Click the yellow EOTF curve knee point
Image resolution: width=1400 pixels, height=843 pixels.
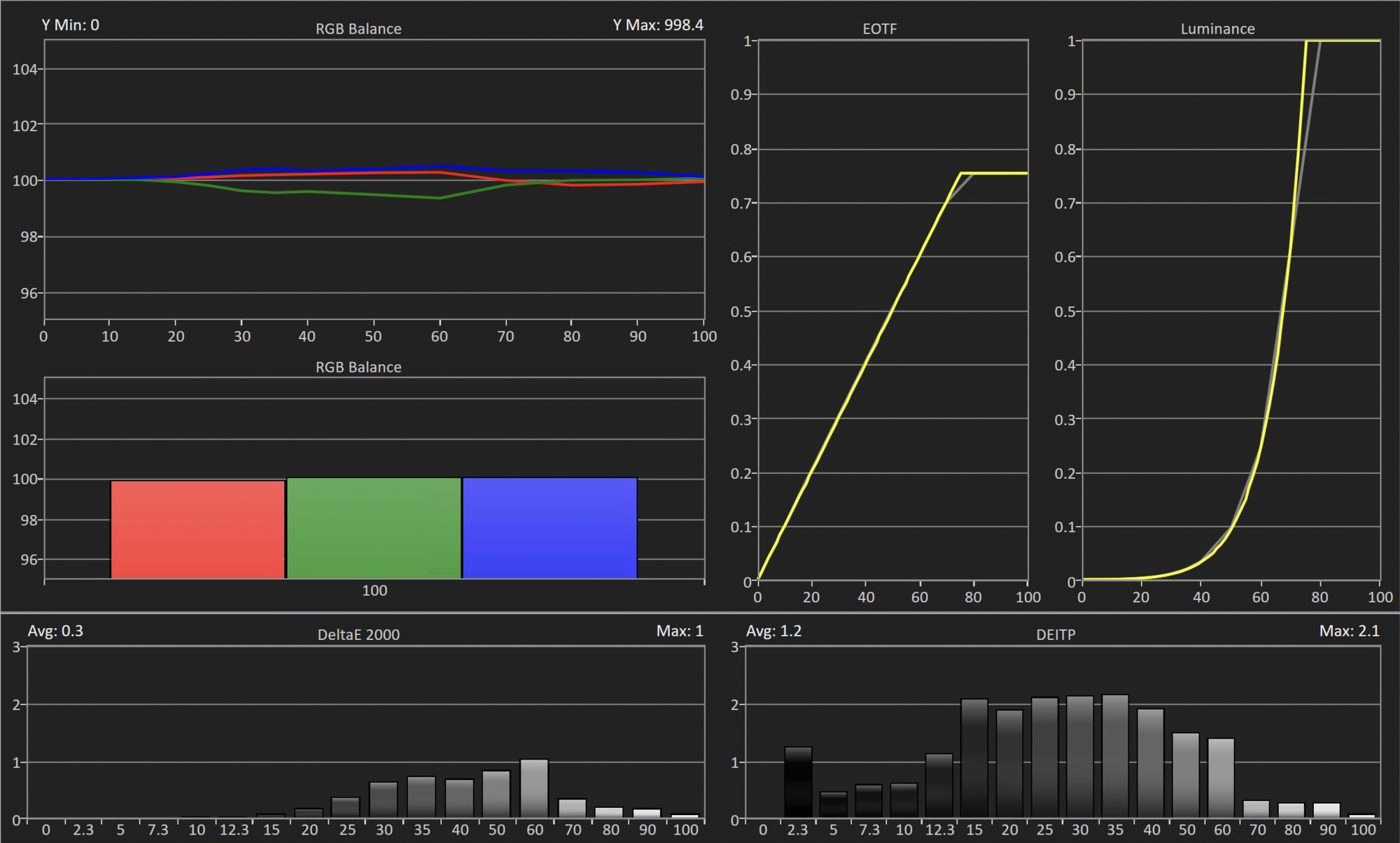[x=961, y=173]
